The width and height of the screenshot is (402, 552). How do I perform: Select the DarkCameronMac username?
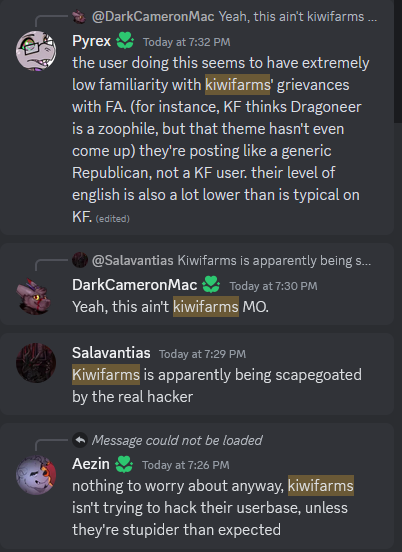pyautogui.click(x=134, y=285)
